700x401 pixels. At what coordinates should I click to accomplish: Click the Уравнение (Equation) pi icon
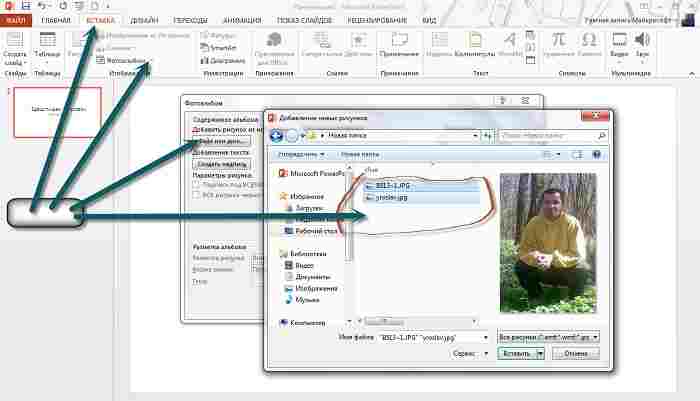click(558, 39)
